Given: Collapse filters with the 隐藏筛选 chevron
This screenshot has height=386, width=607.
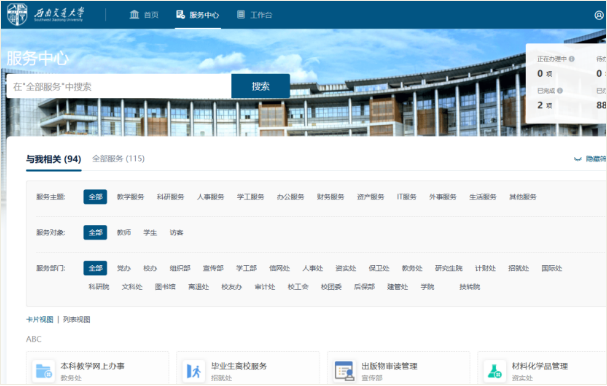Looking at the screenshot, I should 578,159.
